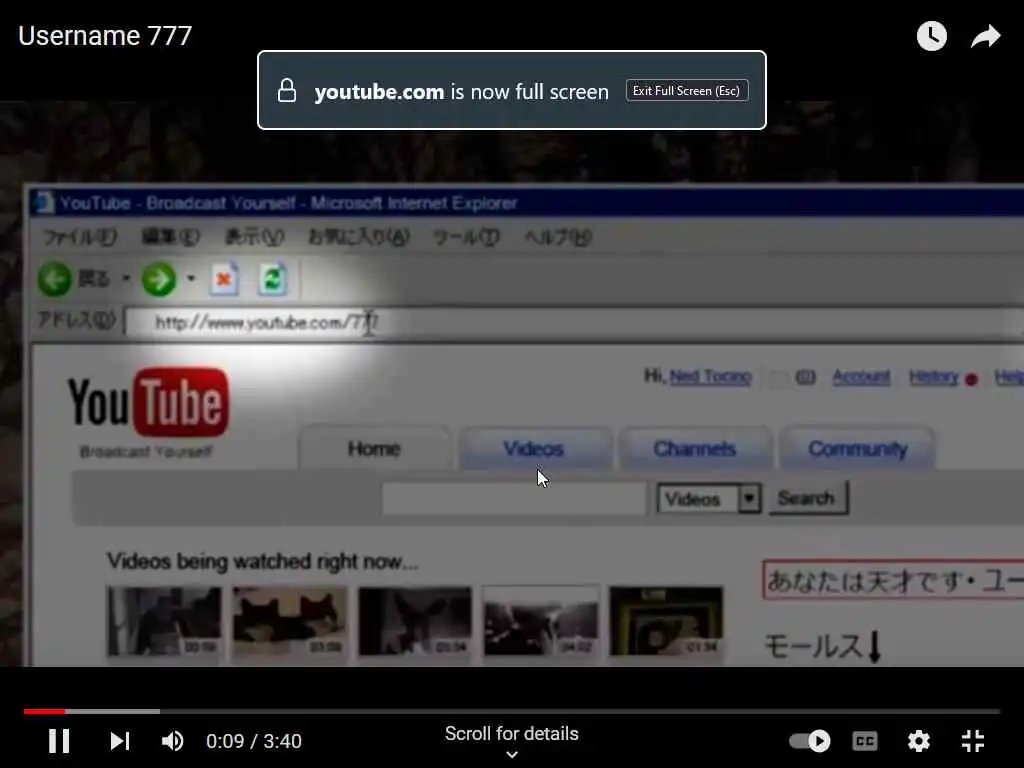The image size is (1024, 768).
Task: Click the red dot next to History
Action: pyautogui.click(x=971, y=379)
